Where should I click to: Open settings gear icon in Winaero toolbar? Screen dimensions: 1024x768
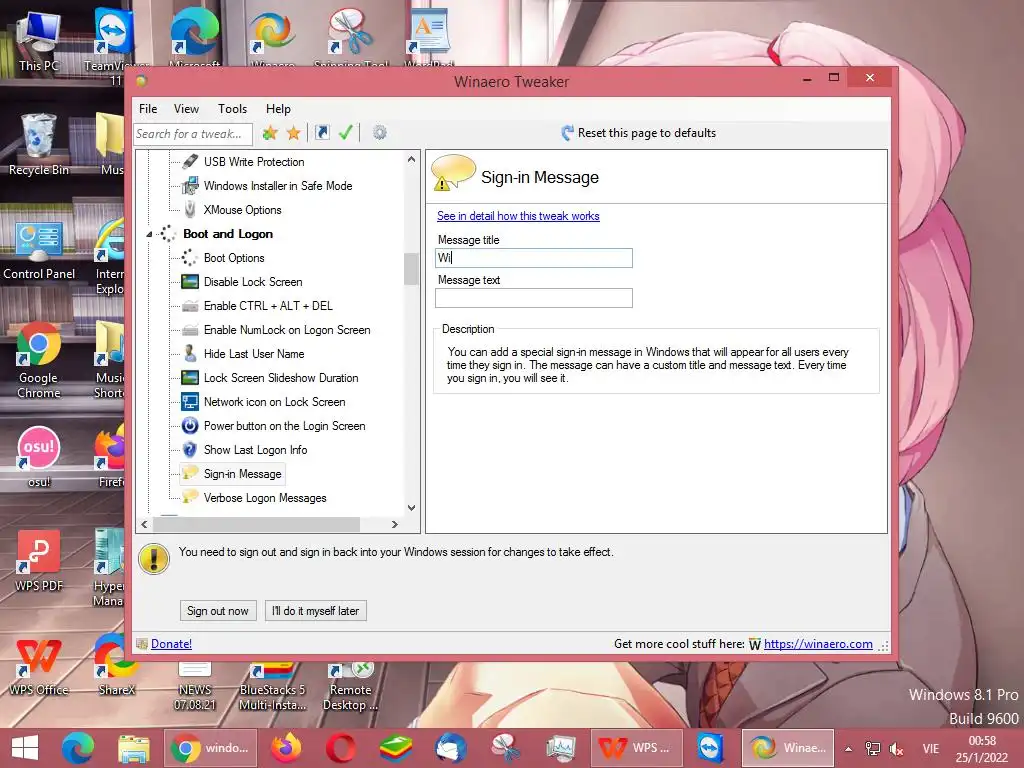(x=379, y=133)
